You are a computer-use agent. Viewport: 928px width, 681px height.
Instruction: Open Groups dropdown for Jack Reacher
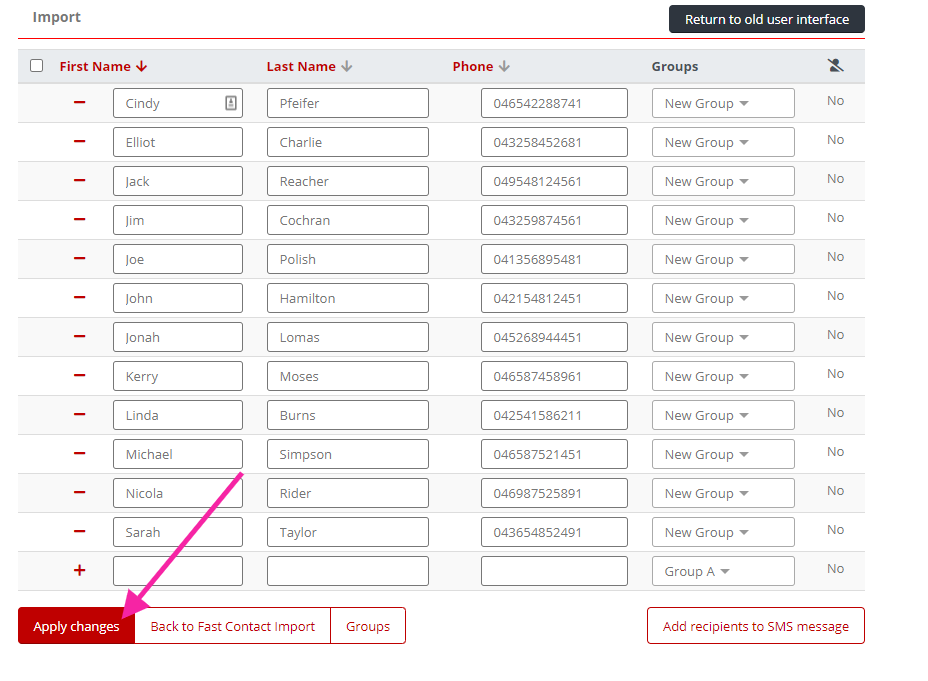point(723,182)
